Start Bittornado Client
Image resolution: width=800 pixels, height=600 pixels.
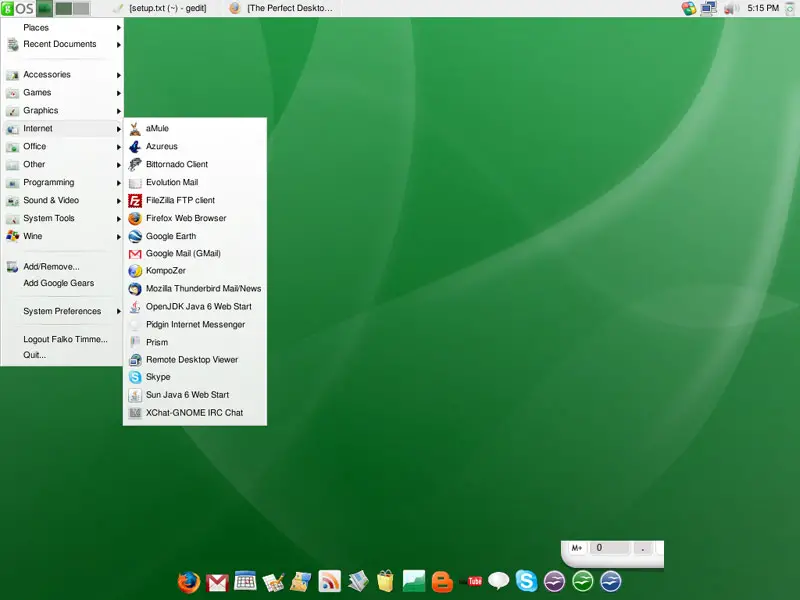tap(194, 164)
